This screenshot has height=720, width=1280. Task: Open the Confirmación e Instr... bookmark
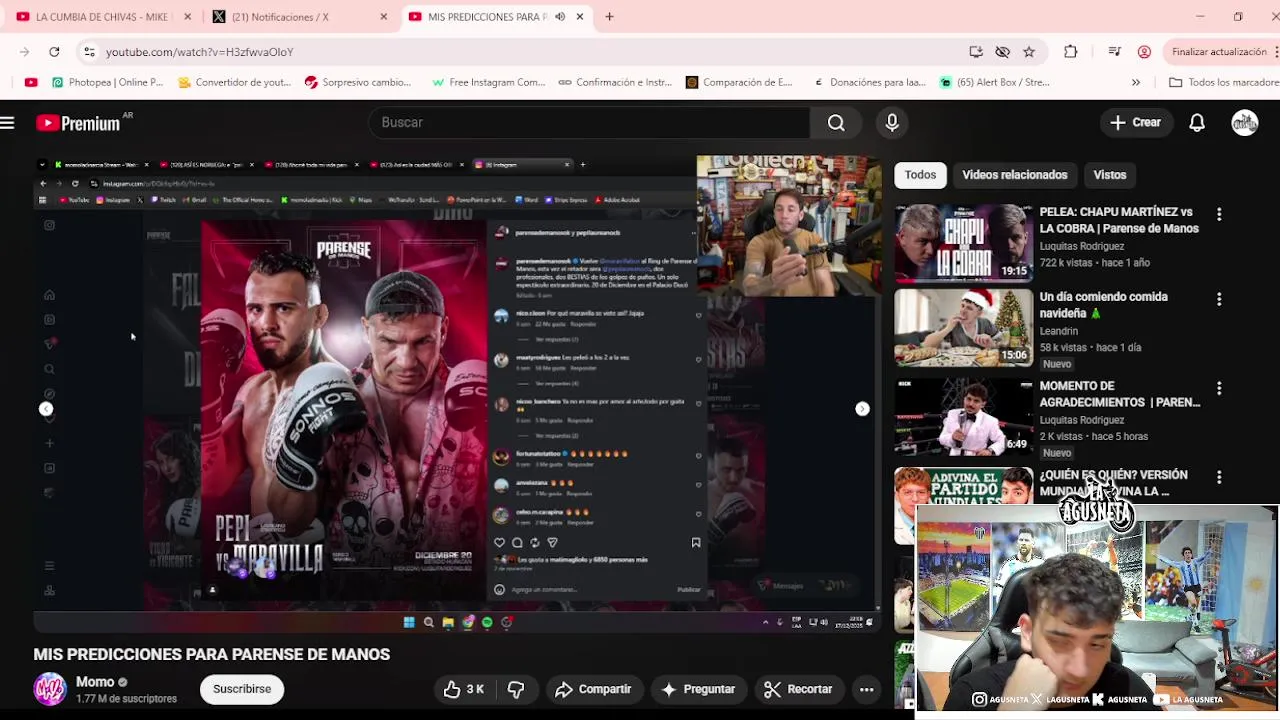(615, 83)
